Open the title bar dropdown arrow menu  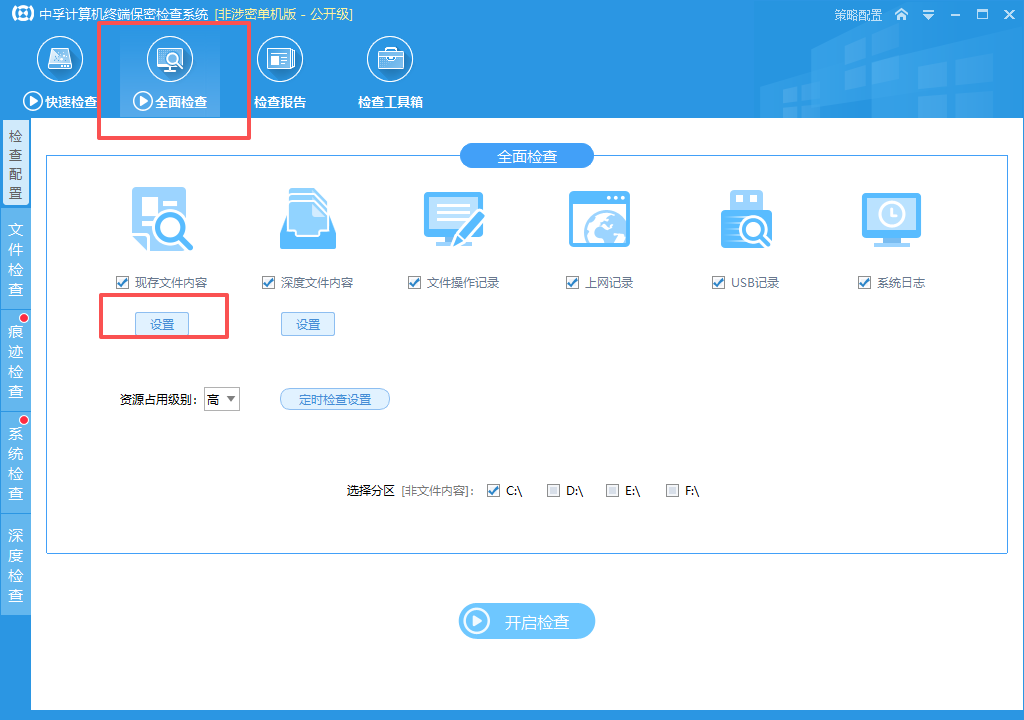[928, 14]
